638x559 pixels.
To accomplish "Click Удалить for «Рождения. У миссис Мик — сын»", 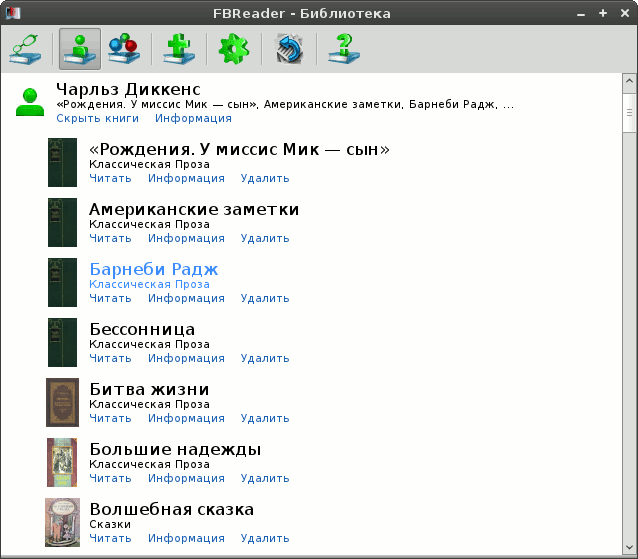I will 265,179.
